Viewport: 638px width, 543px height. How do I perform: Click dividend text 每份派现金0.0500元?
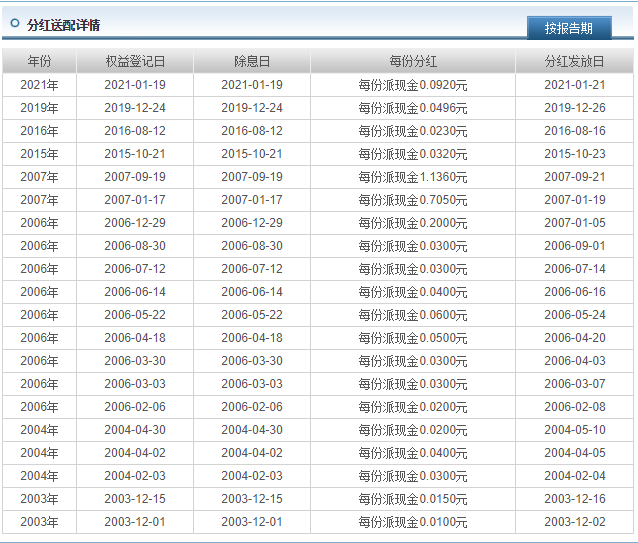pyautogui.click(x=413, y=338)
